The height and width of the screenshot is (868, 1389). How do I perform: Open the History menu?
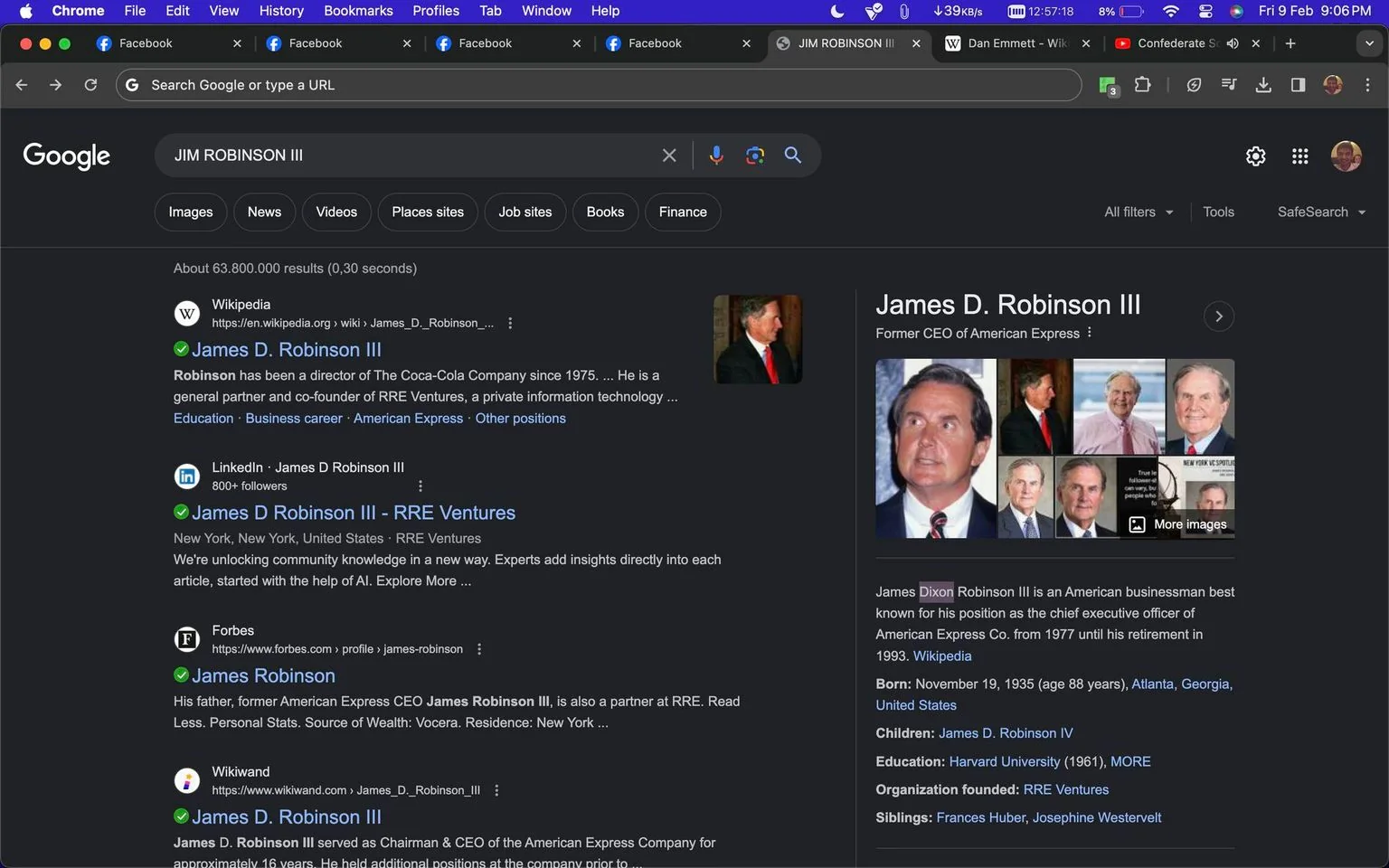click(x=281, y=11)
